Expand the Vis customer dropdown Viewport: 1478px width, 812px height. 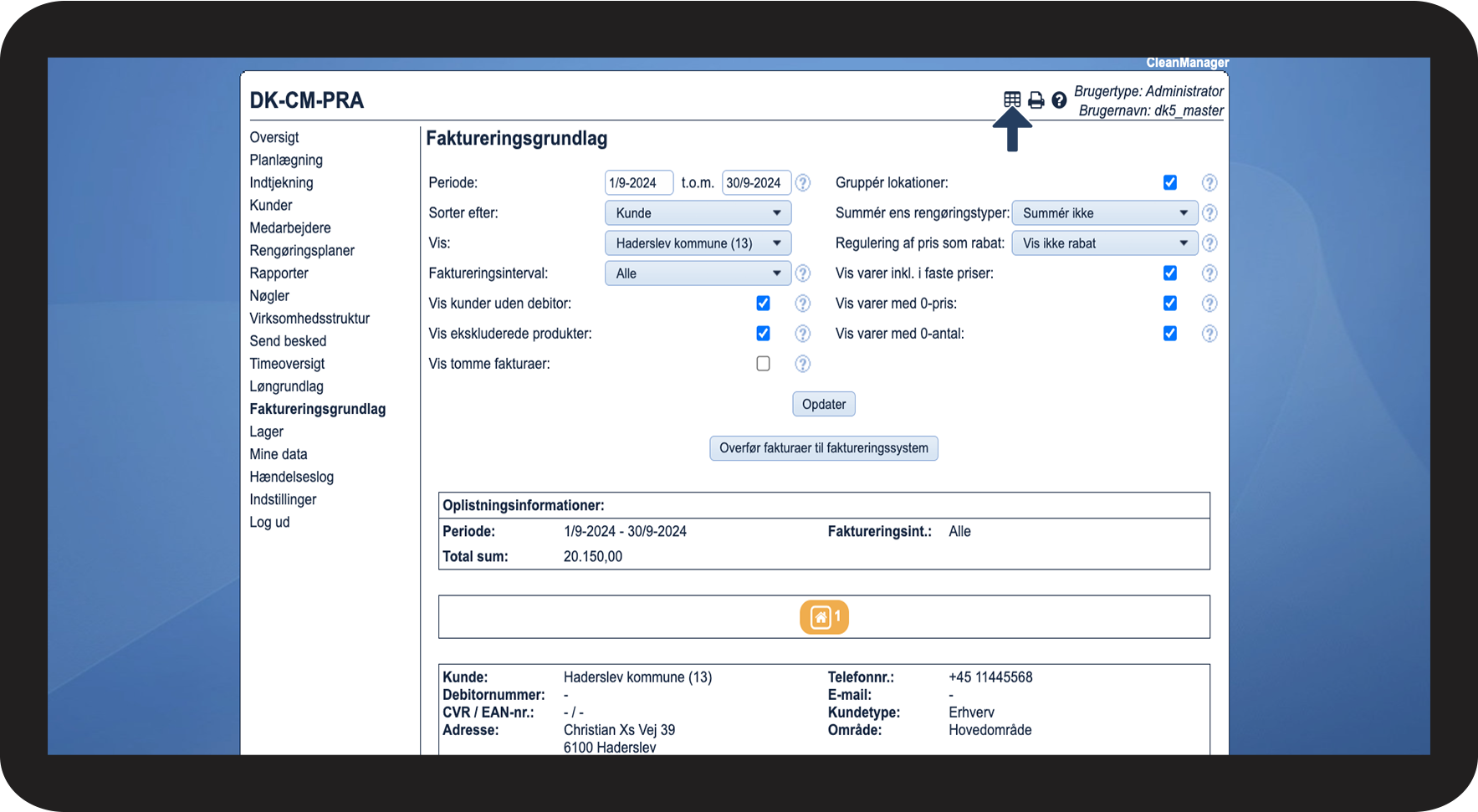(x=698, y=243)
